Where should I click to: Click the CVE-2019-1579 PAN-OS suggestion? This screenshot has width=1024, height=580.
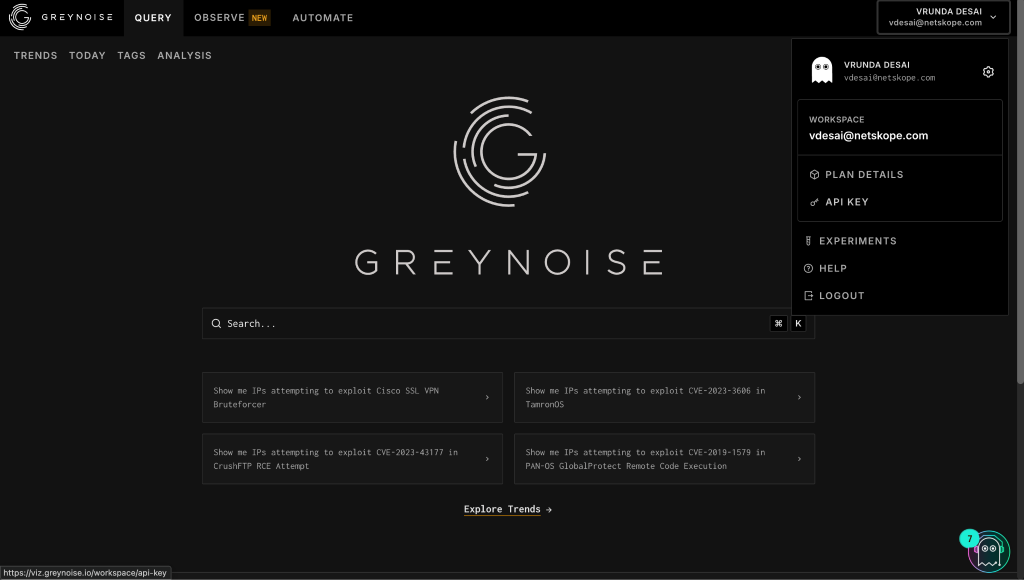click(664, 459)
